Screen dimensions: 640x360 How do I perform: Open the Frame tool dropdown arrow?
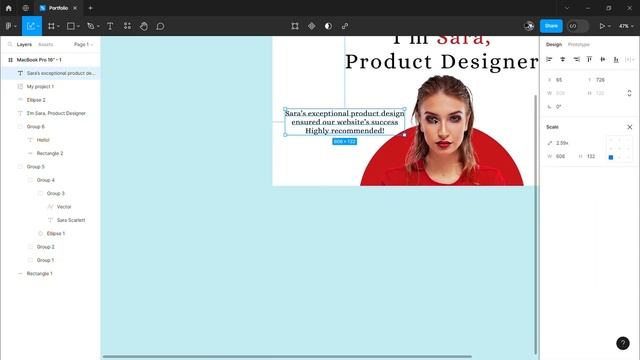(58, 26)
